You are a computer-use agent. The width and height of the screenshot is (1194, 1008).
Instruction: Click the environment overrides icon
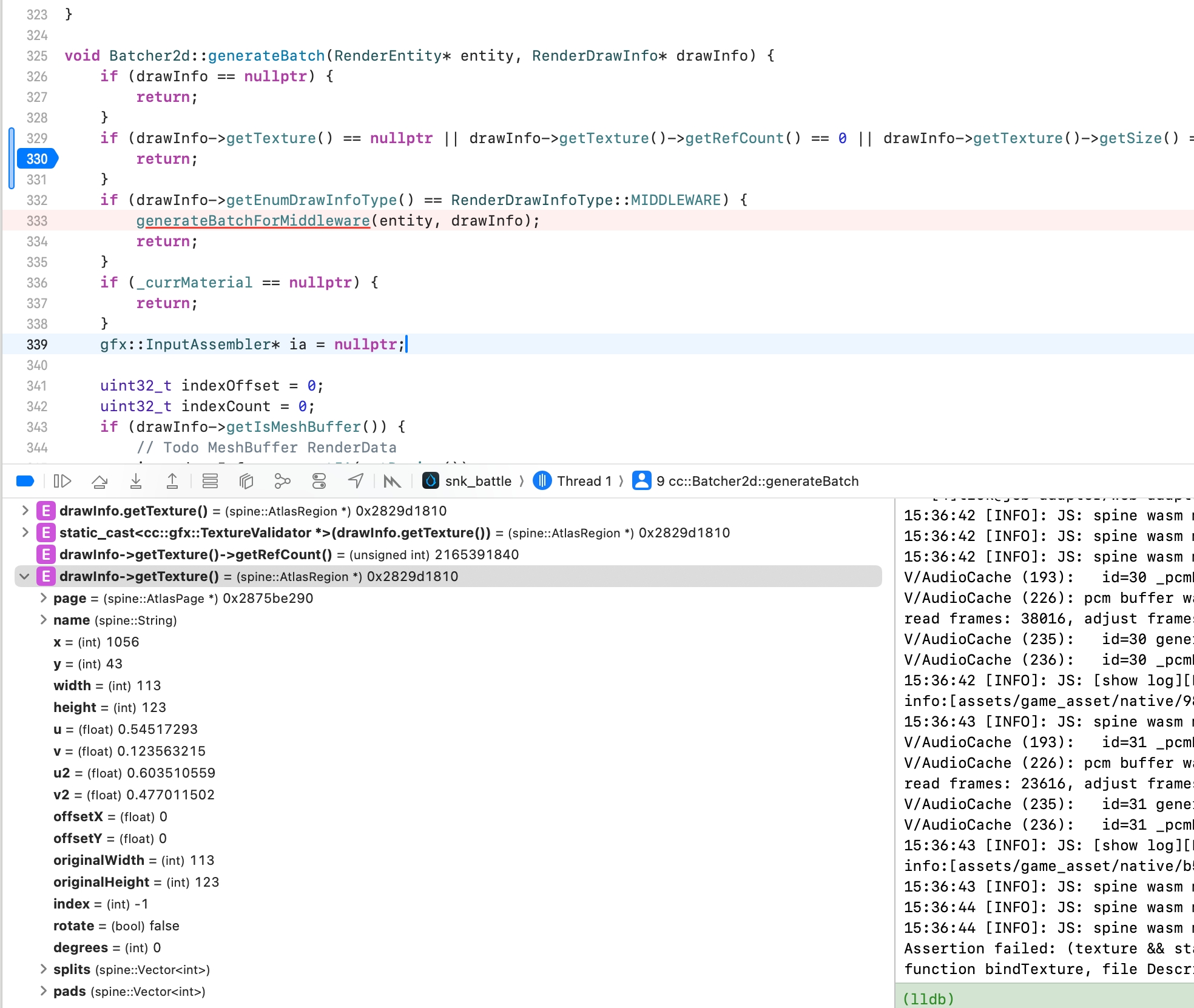(319, 481)
